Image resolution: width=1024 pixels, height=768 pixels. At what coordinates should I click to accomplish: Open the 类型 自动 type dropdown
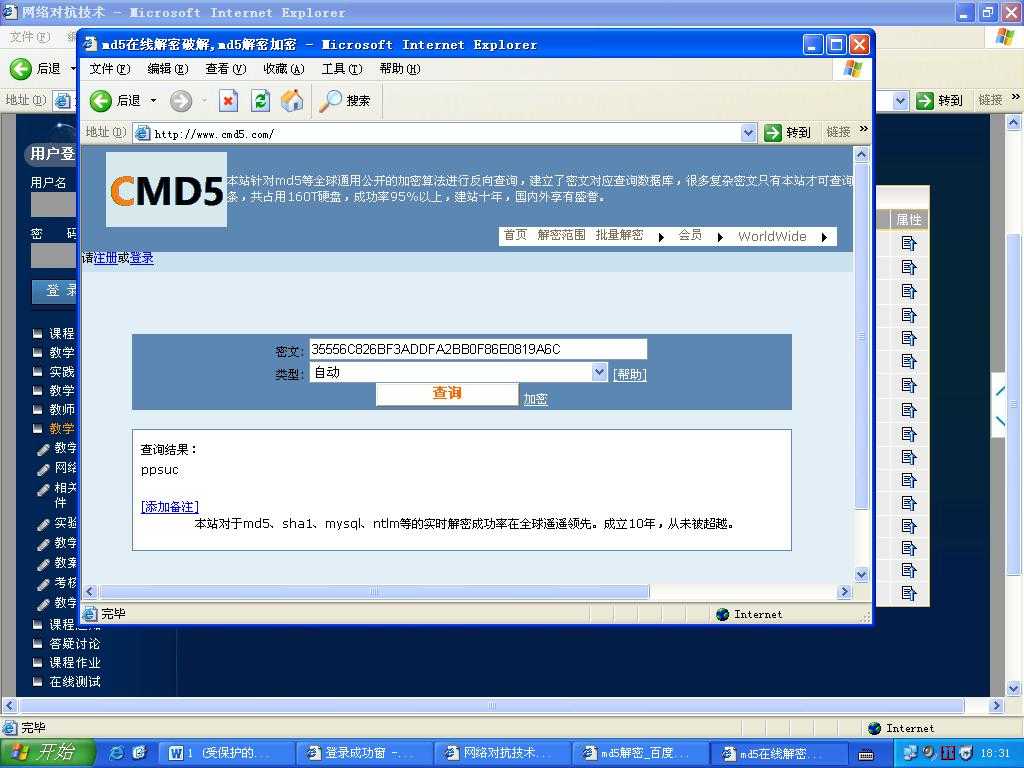click(458, 372)
